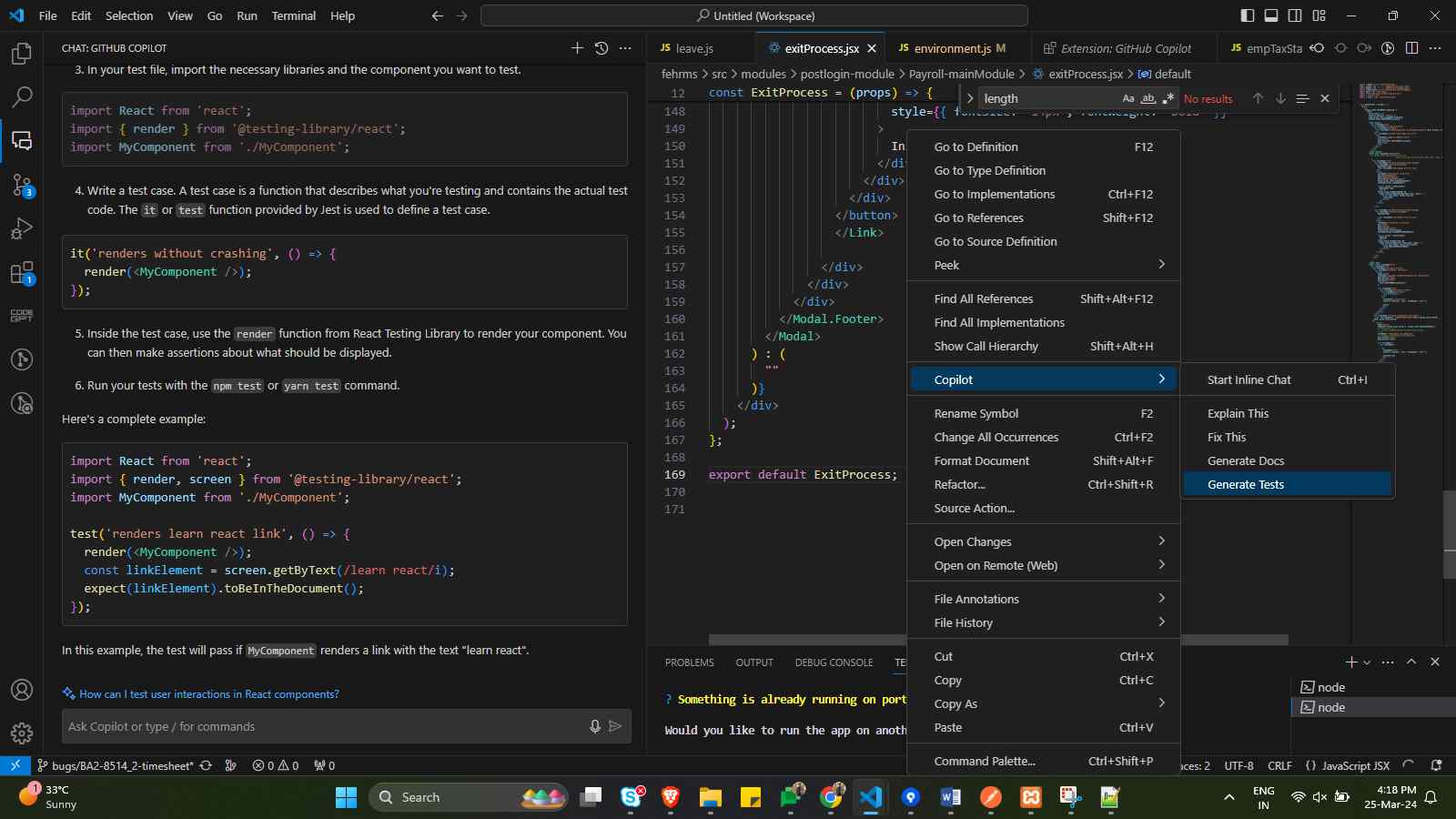Click the split editor right icon
The width and height of the screenshot is (1456, 819).
[1411, 48]
